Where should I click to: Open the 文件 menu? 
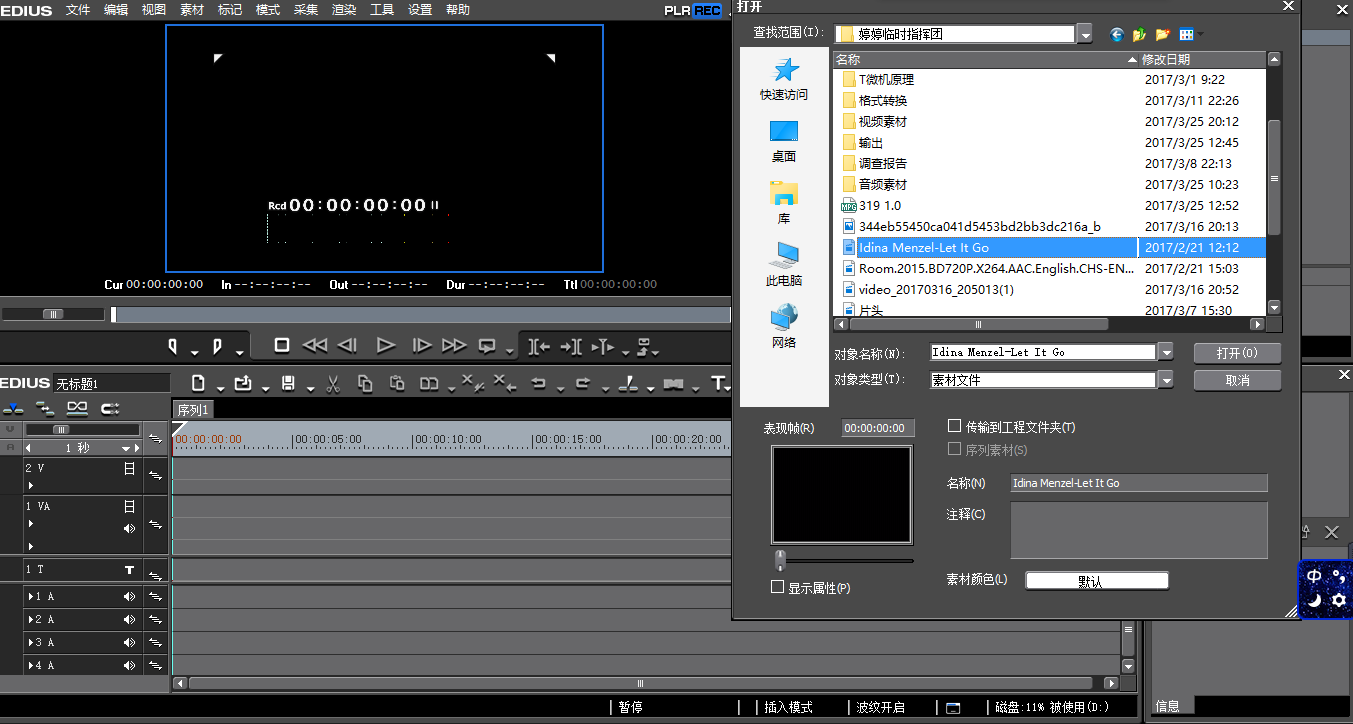coord(78,9)
